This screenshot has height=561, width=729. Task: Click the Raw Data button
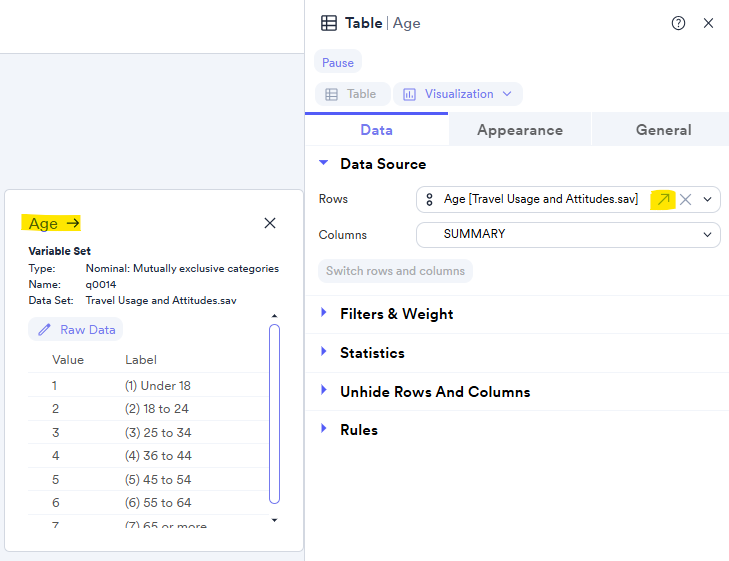[75, 330]
